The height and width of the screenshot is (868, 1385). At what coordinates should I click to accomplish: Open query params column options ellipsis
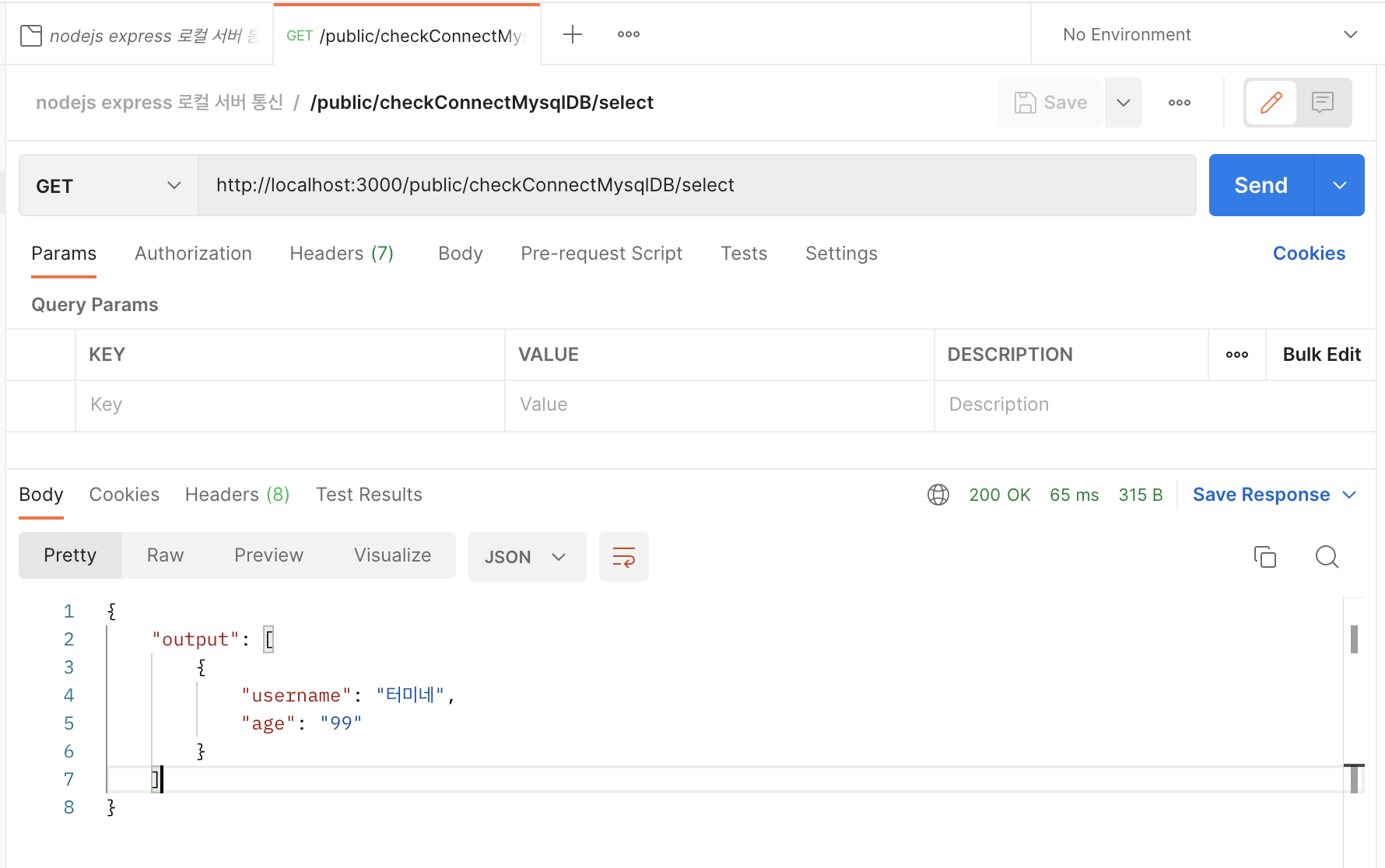point(1237,355)
